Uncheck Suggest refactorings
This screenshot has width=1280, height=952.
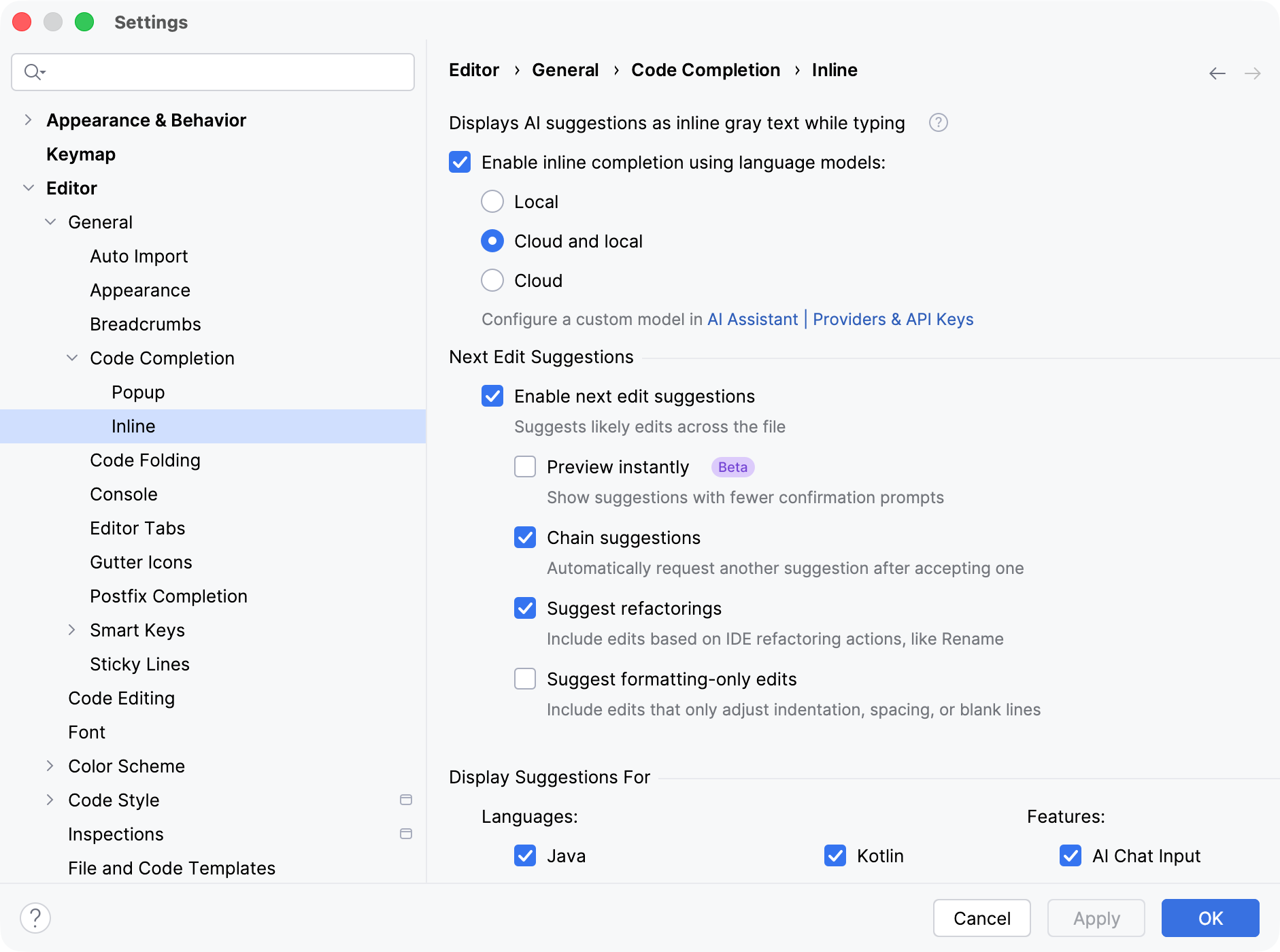click(x=525, y=608)
